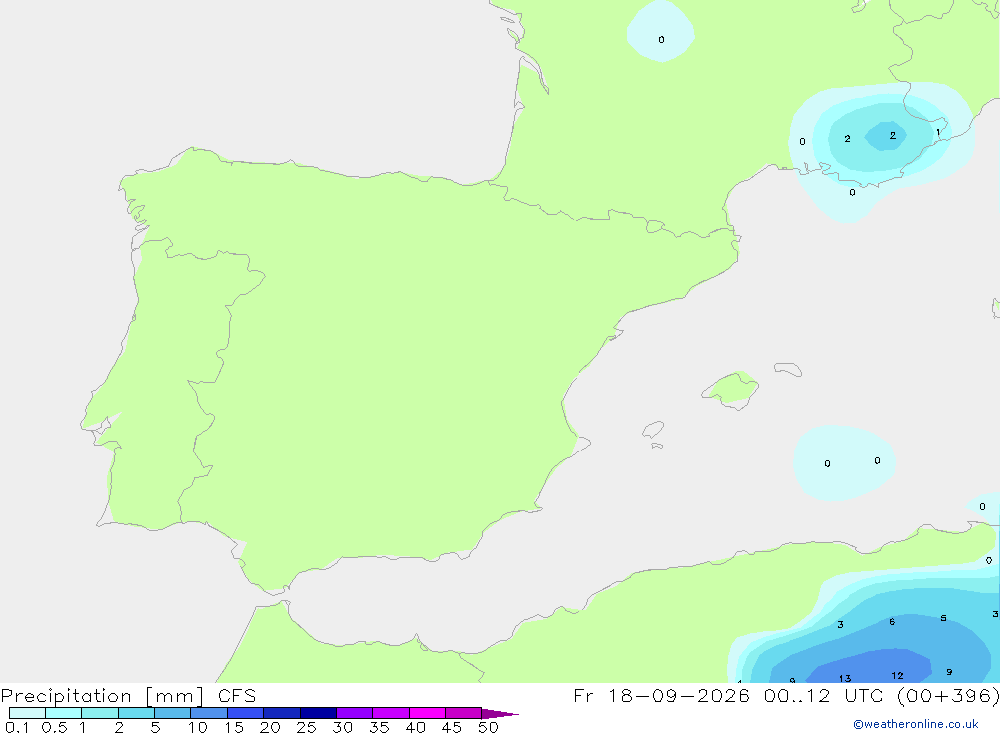Click the 1 value near the French Riviera
The height and width of the screenshot is (733, 1000).
(x=938, y=132)
